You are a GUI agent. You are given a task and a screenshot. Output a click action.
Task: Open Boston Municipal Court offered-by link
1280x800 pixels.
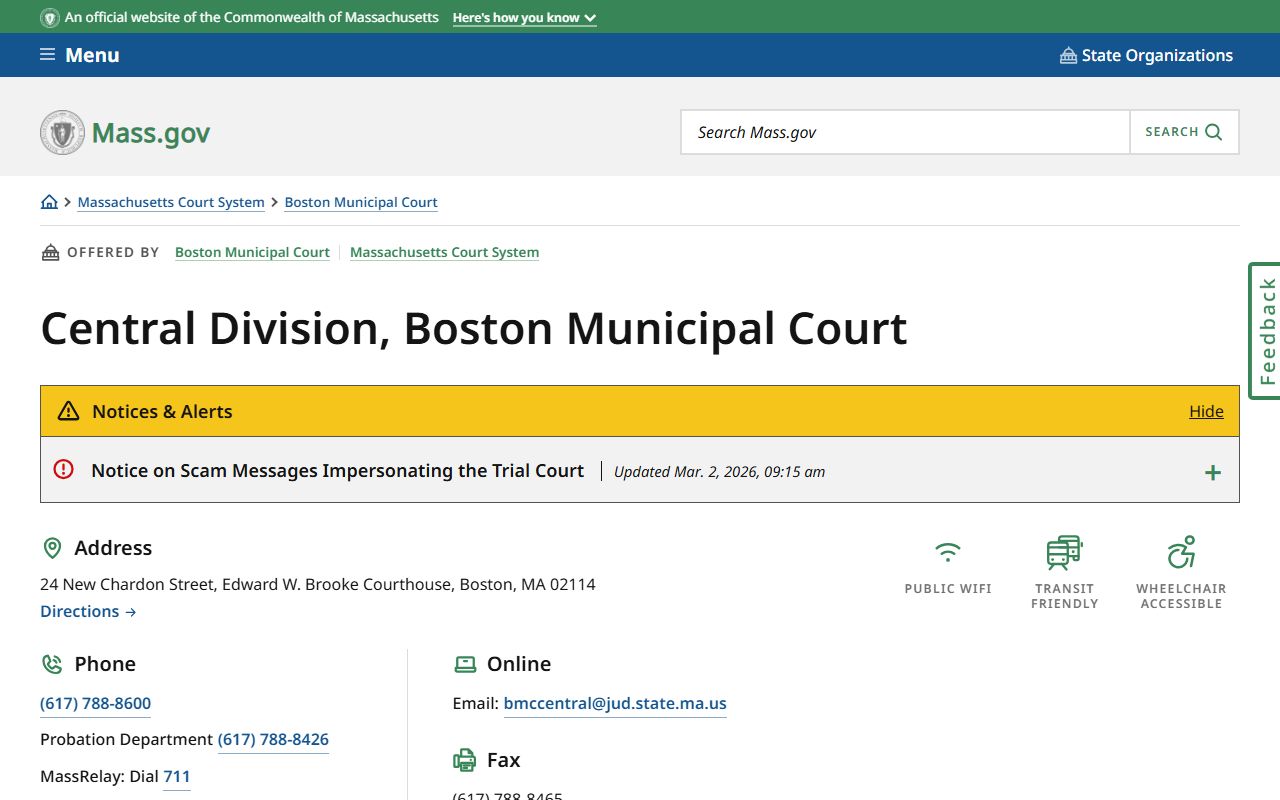(252, 252)
